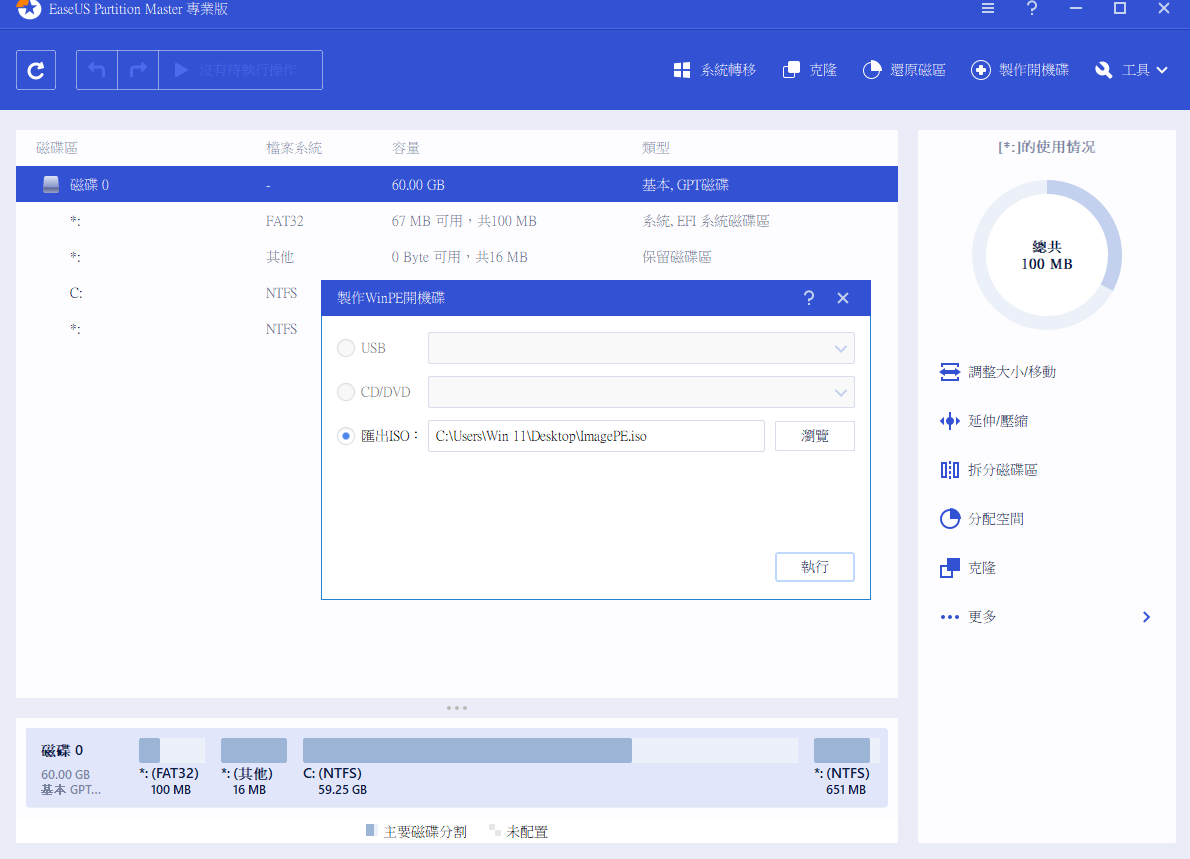Choose 拆分磁碟區 split partition action
1190x859 pixels.
click(x=988, y=470)
